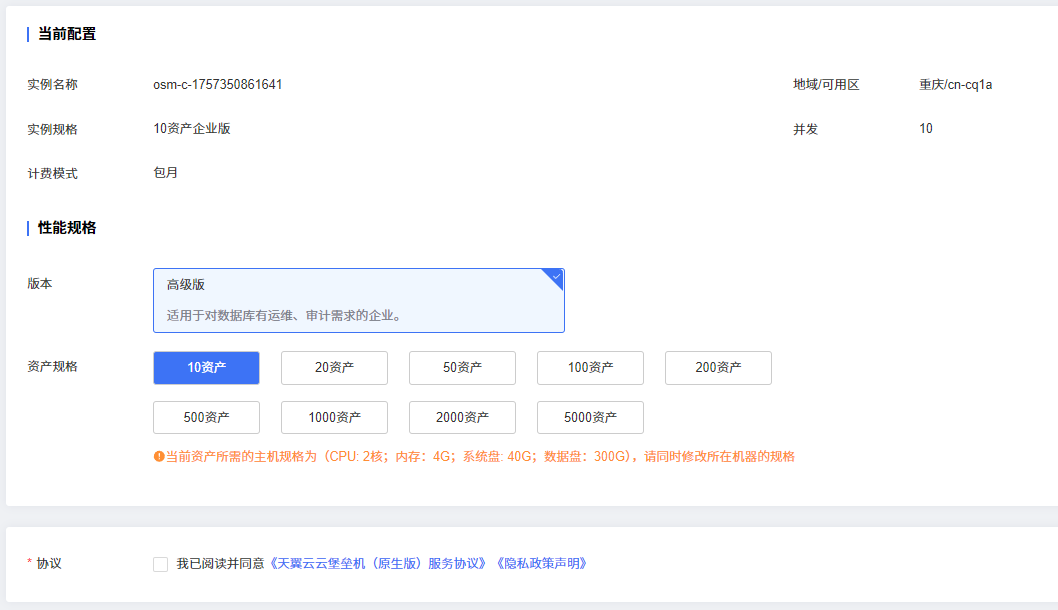
Task: Click the orange warning icon
Action: coord(158,457)
